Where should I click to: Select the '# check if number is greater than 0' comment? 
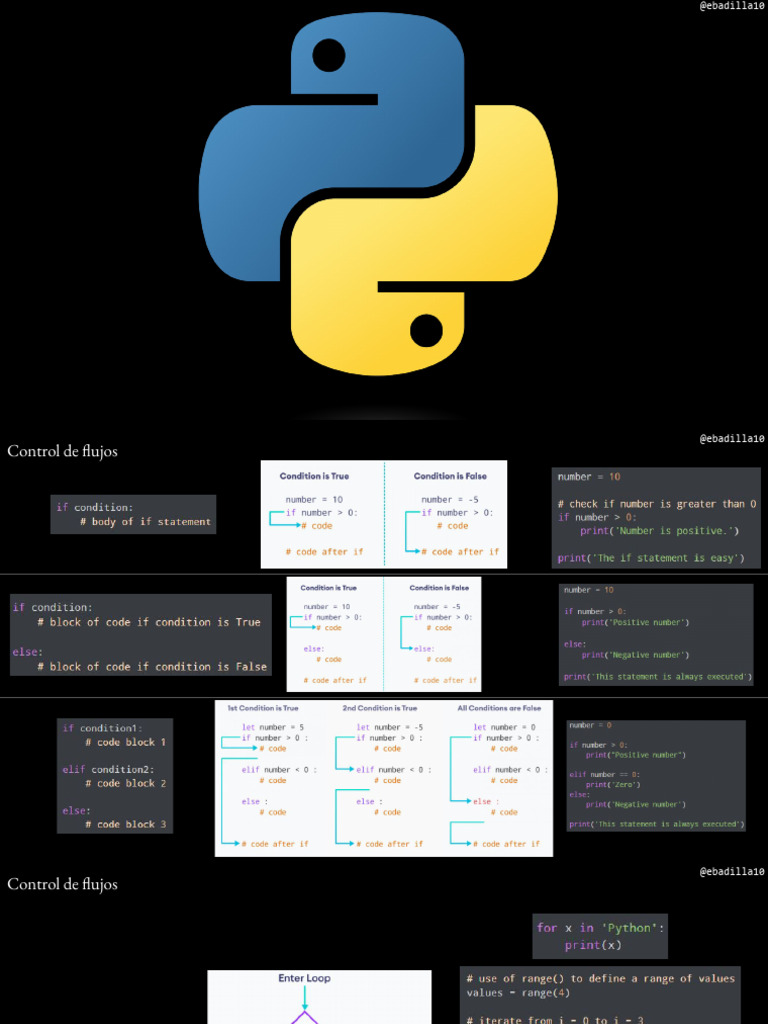point(657,504)
